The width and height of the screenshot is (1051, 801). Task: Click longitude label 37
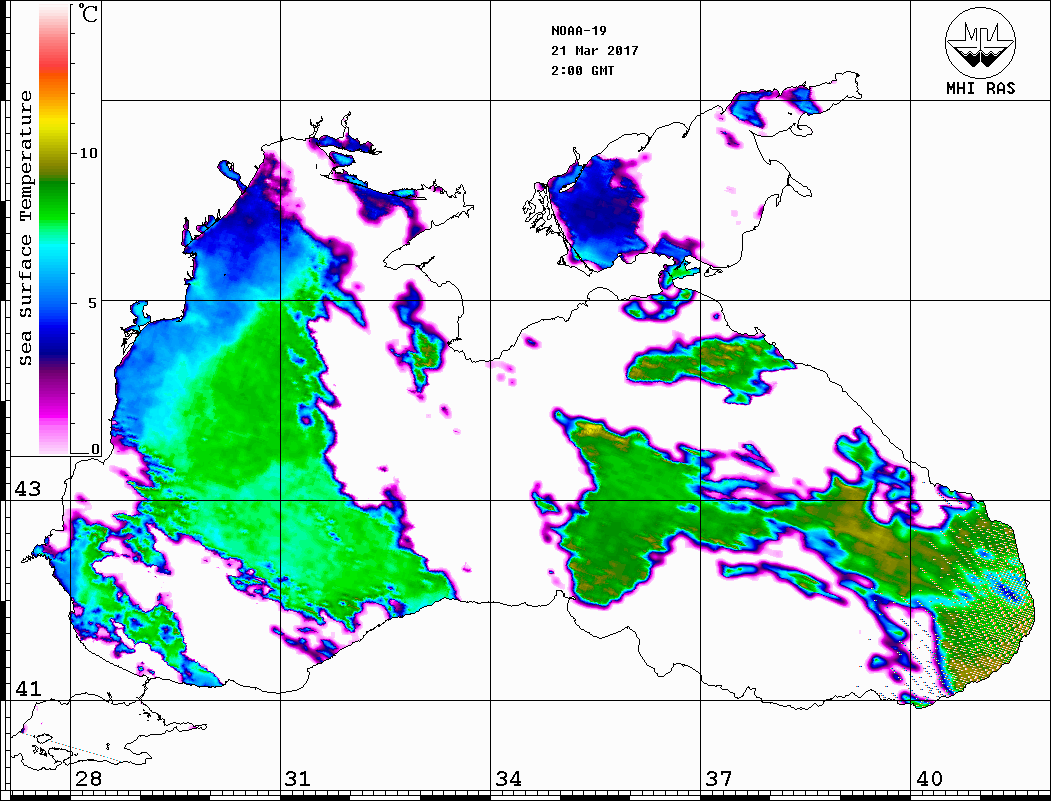[719, 779]
